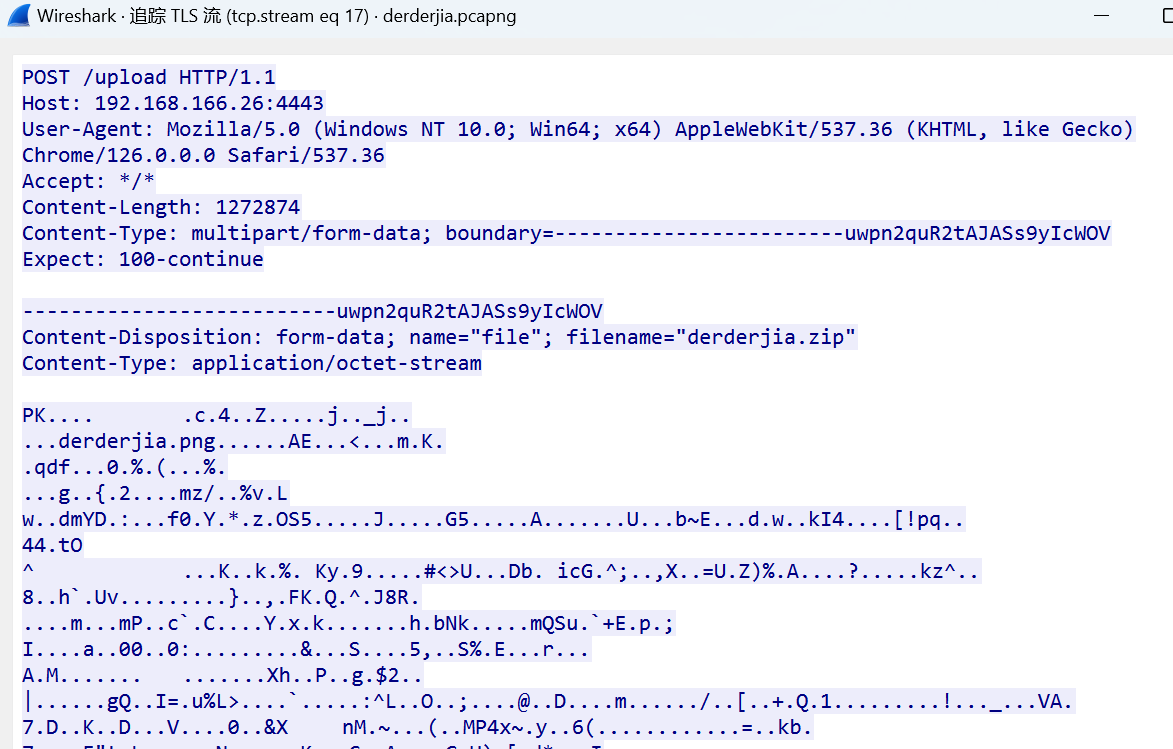Viewport: 1173px width, 749px height.
Task: Click the standalone boundary line '--uwpn2quR2tAJASs9yIcWOV'
Action: coord(313,311)
